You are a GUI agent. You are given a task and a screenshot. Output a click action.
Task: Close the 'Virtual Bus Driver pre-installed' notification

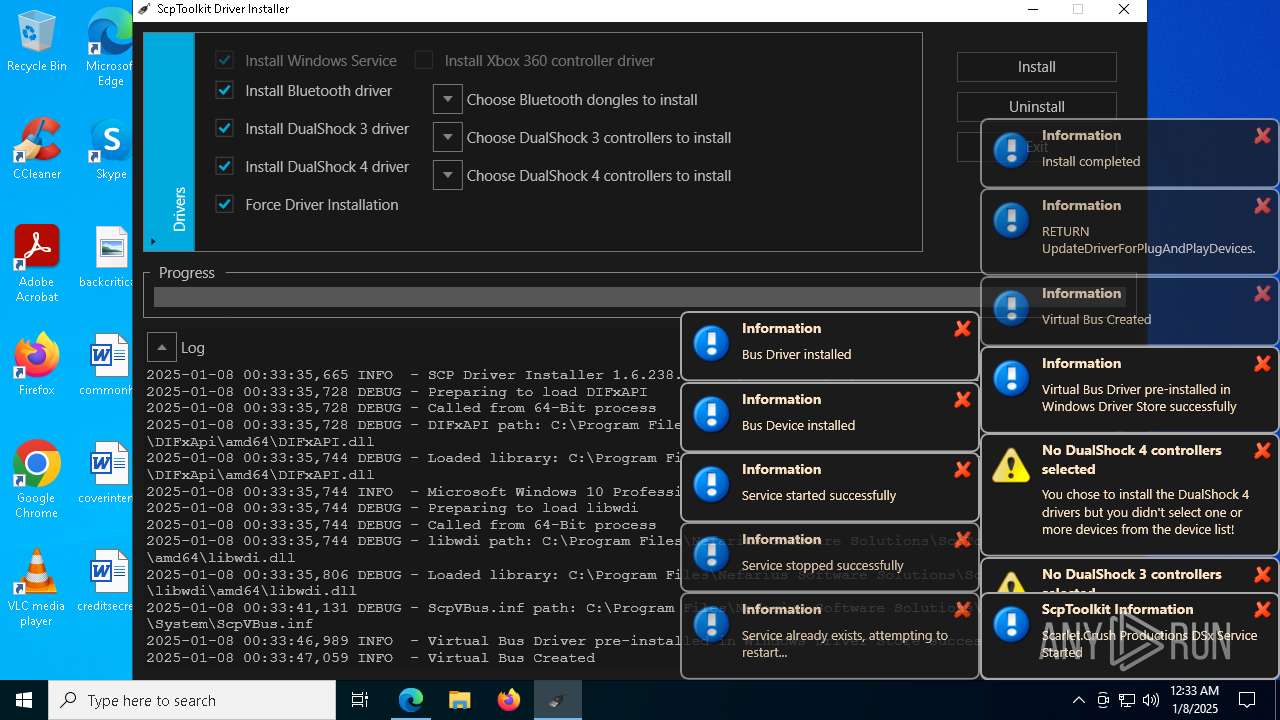click(1262, 364)
